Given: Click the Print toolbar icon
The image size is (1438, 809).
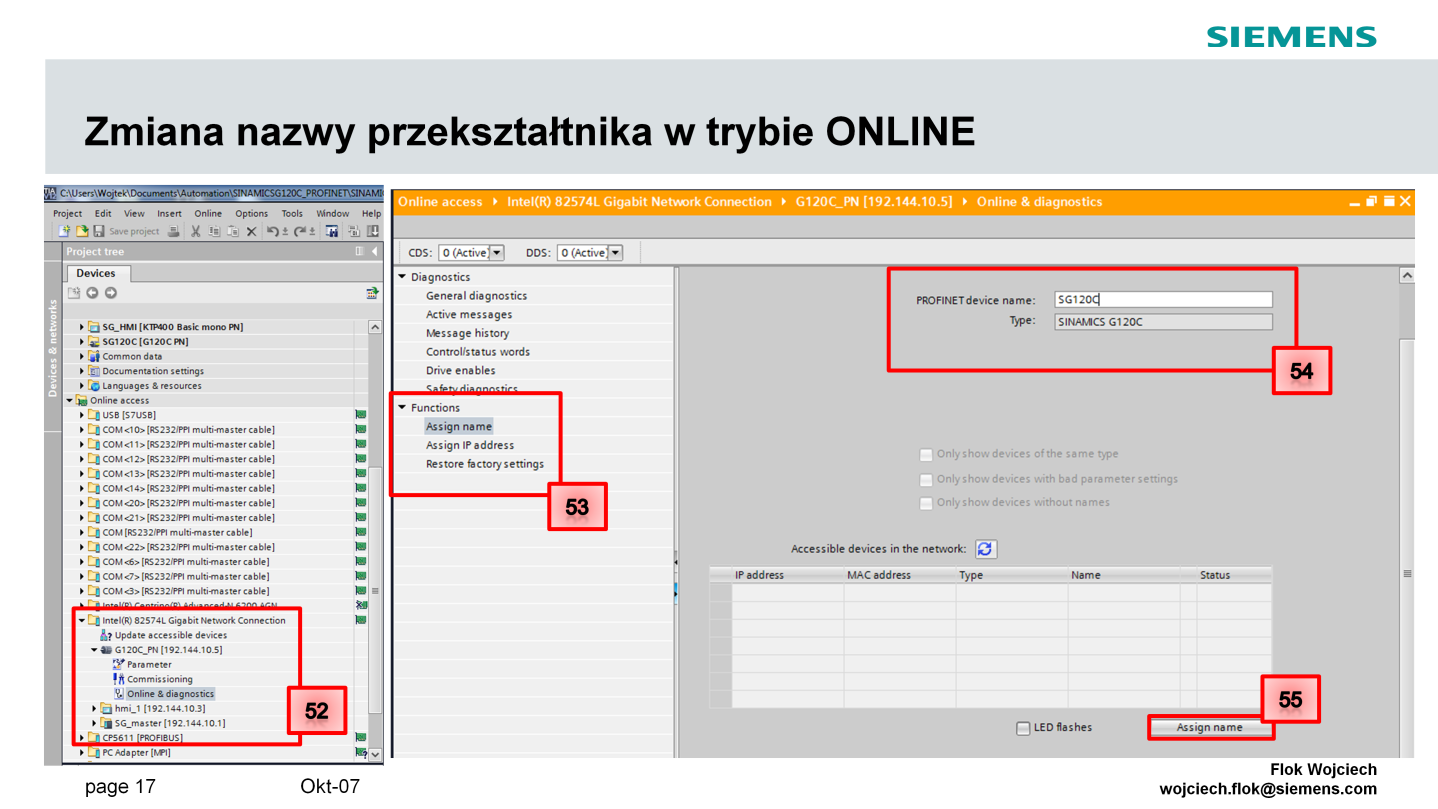Looking at the screenshot, I should point(173,231).
